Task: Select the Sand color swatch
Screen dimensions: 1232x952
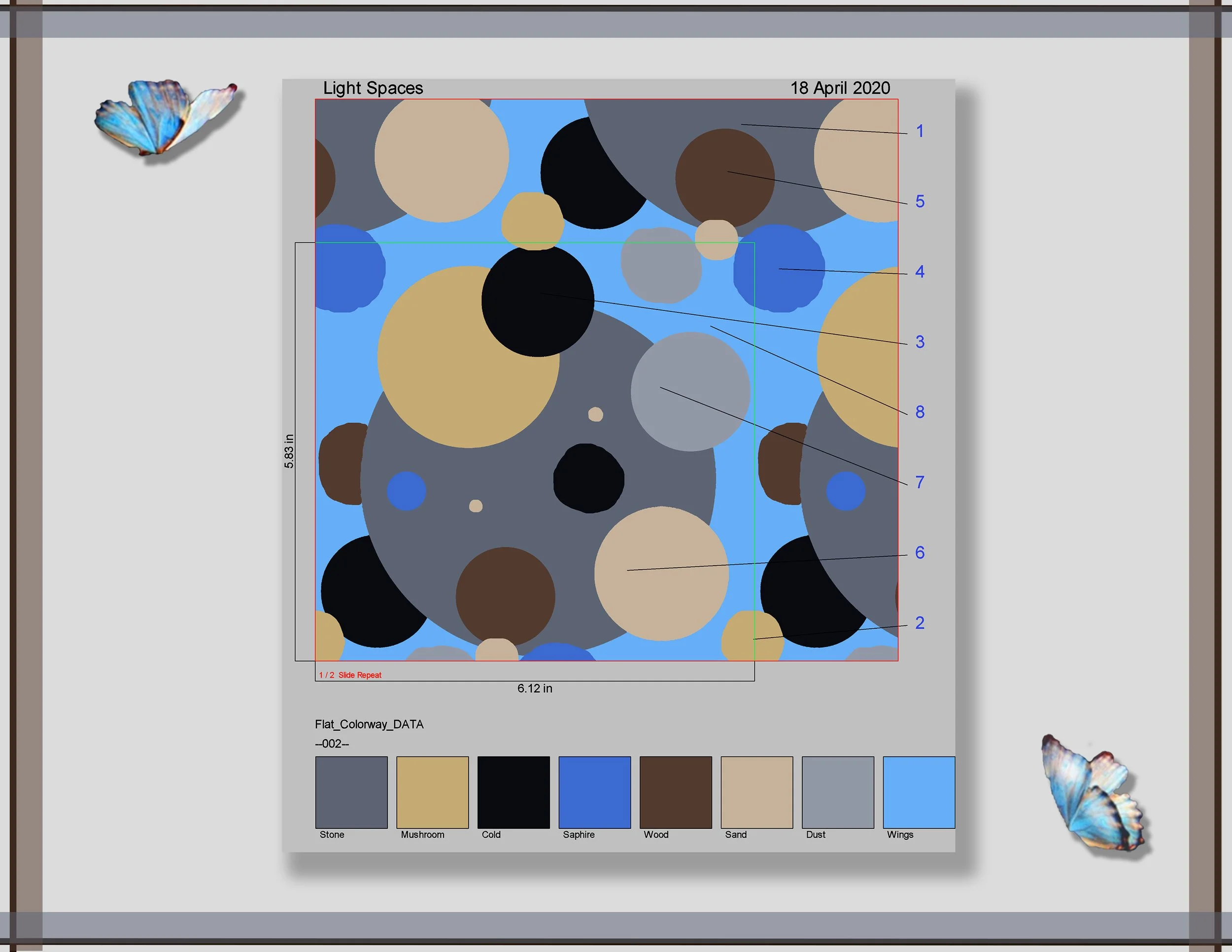Action: 756,792
